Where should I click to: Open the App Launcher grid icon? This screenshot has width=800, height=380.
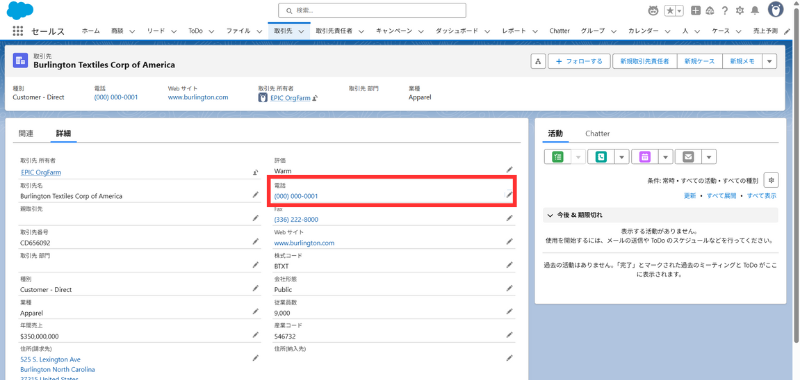point(18,31)
